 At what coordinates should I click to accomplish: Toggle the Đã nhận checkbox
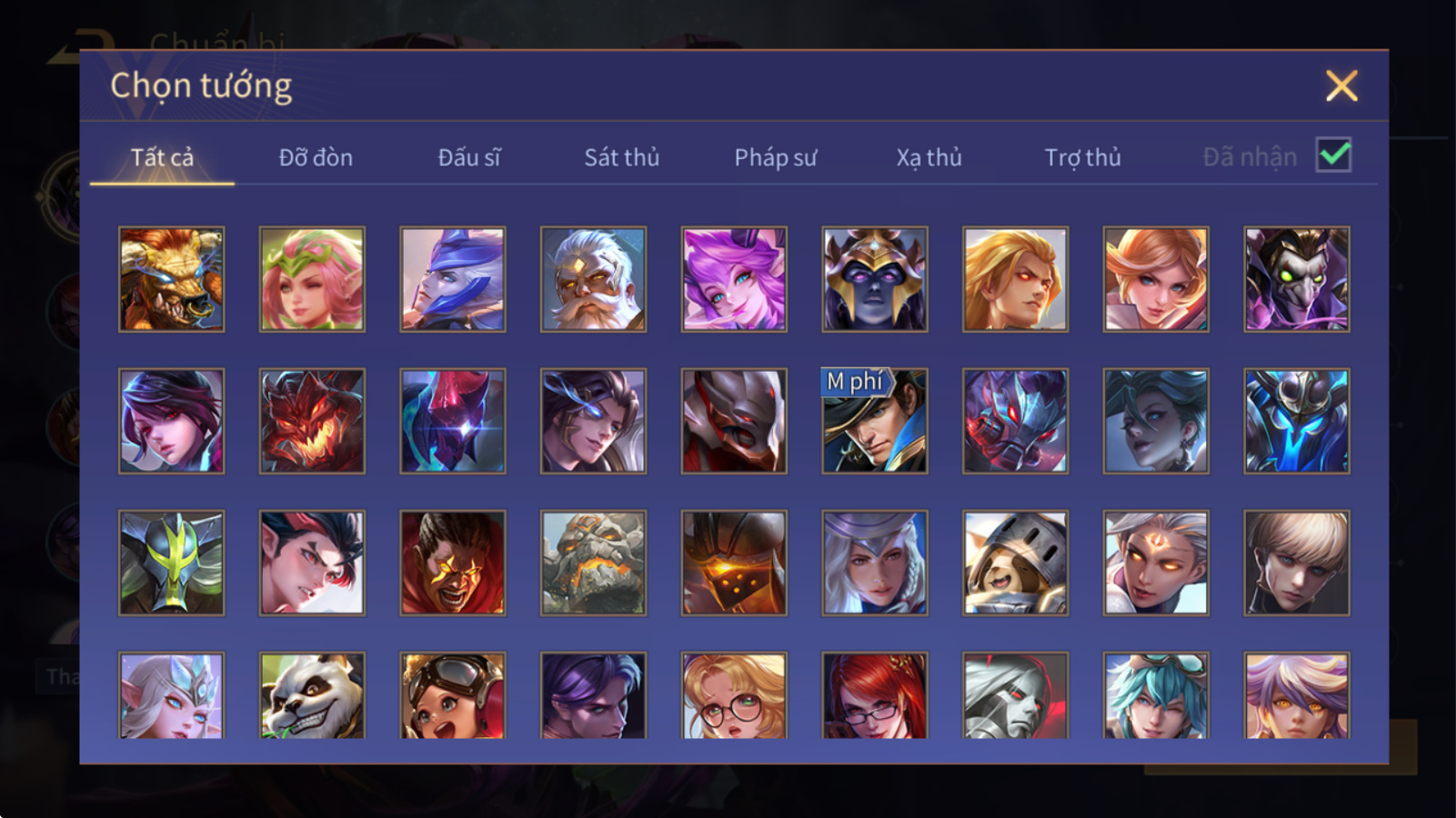tap(1333, 155)
